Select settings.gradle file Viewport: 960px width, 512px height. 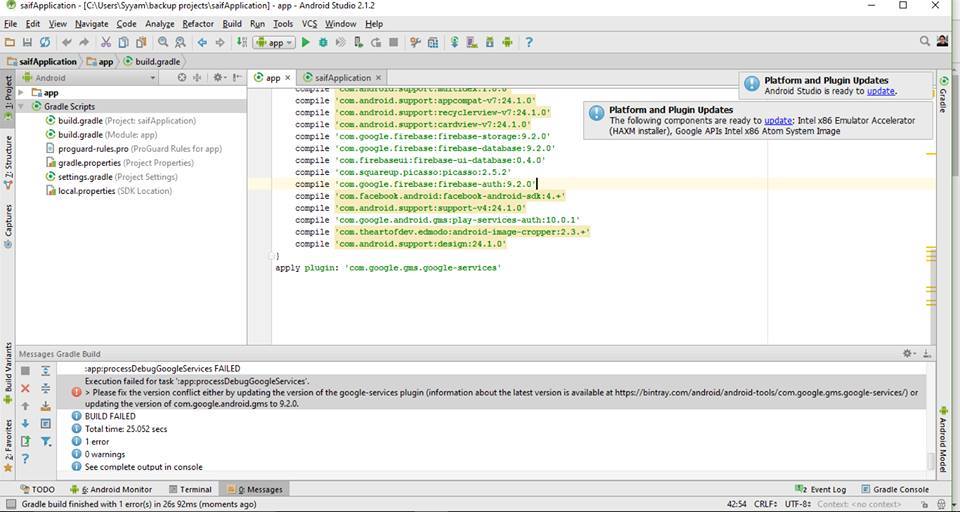click(112, 177)
